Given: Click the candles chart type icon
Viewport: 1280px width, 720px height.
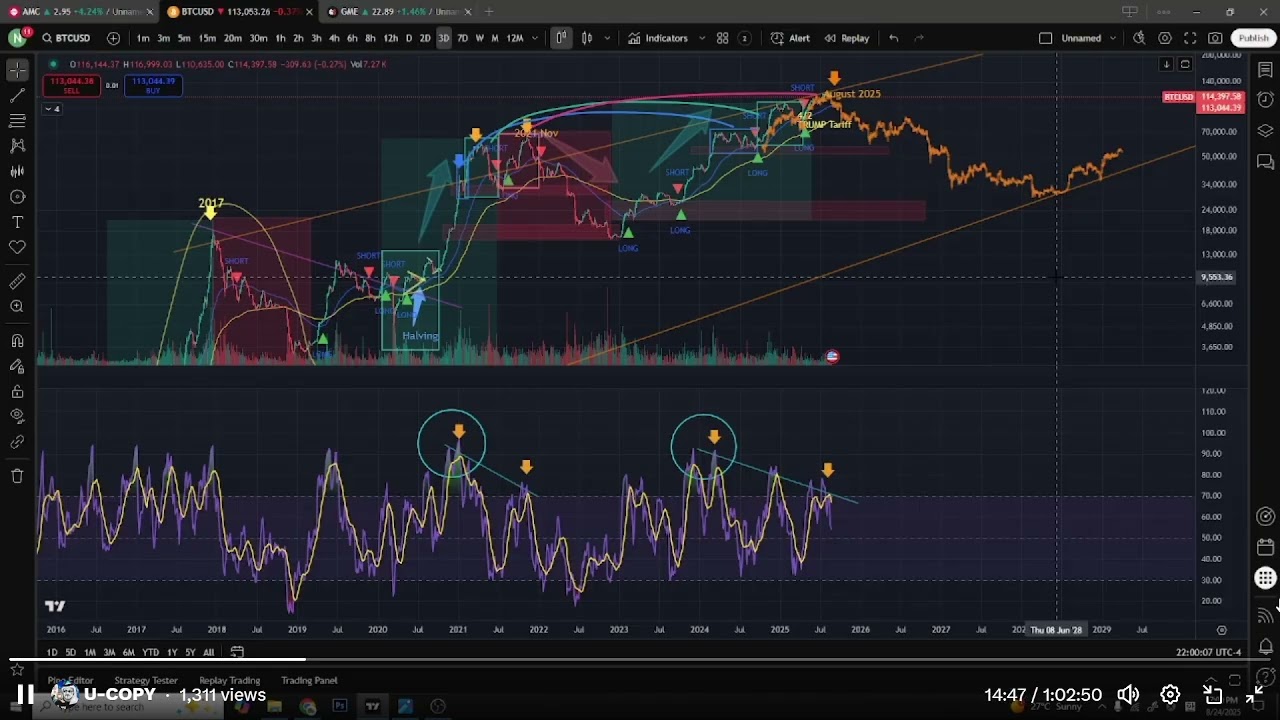Looking at the screenshot, I should click(x=587, y=38).
